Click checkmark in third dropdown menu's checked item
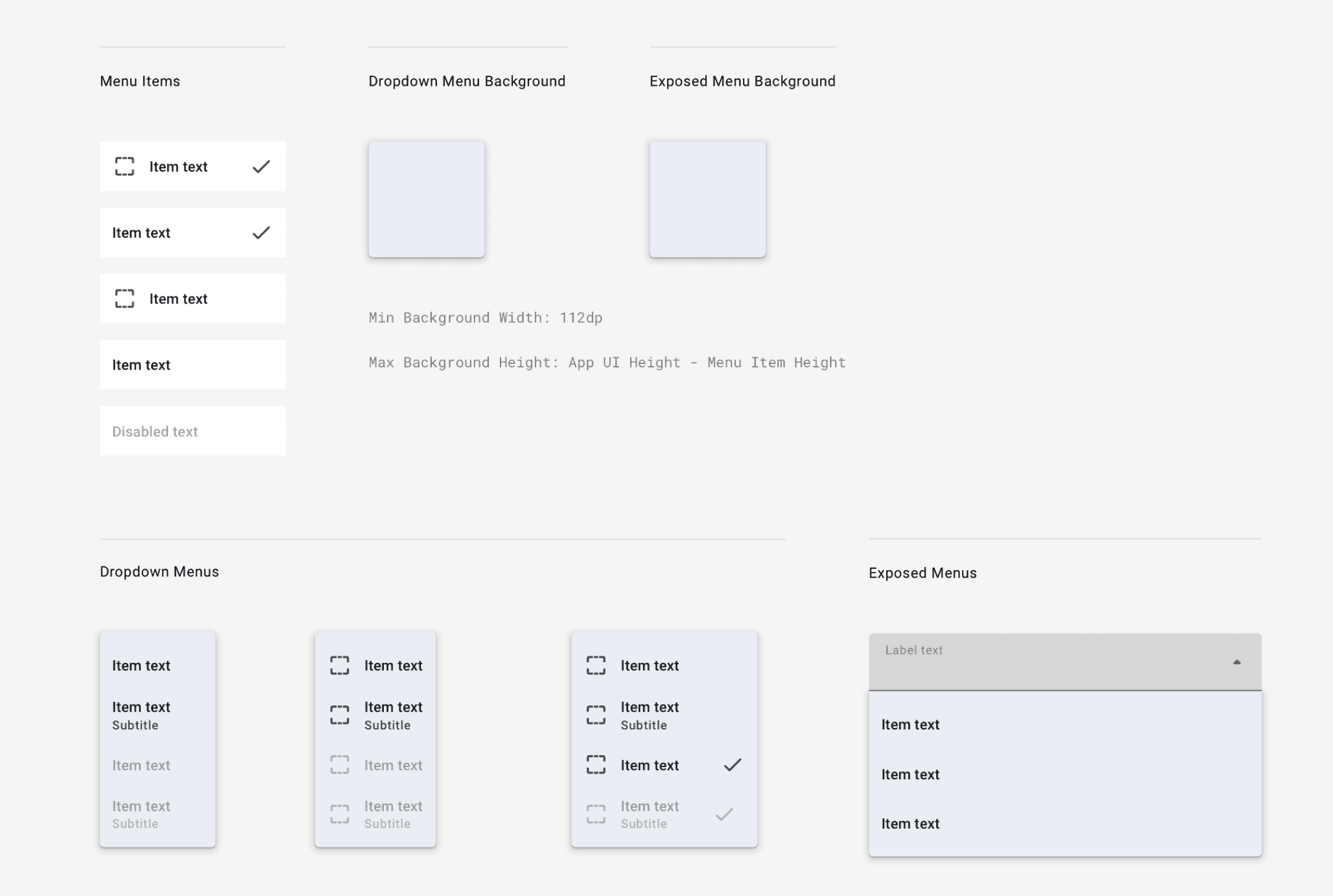The image size is (1333, 896). (733, 765)
